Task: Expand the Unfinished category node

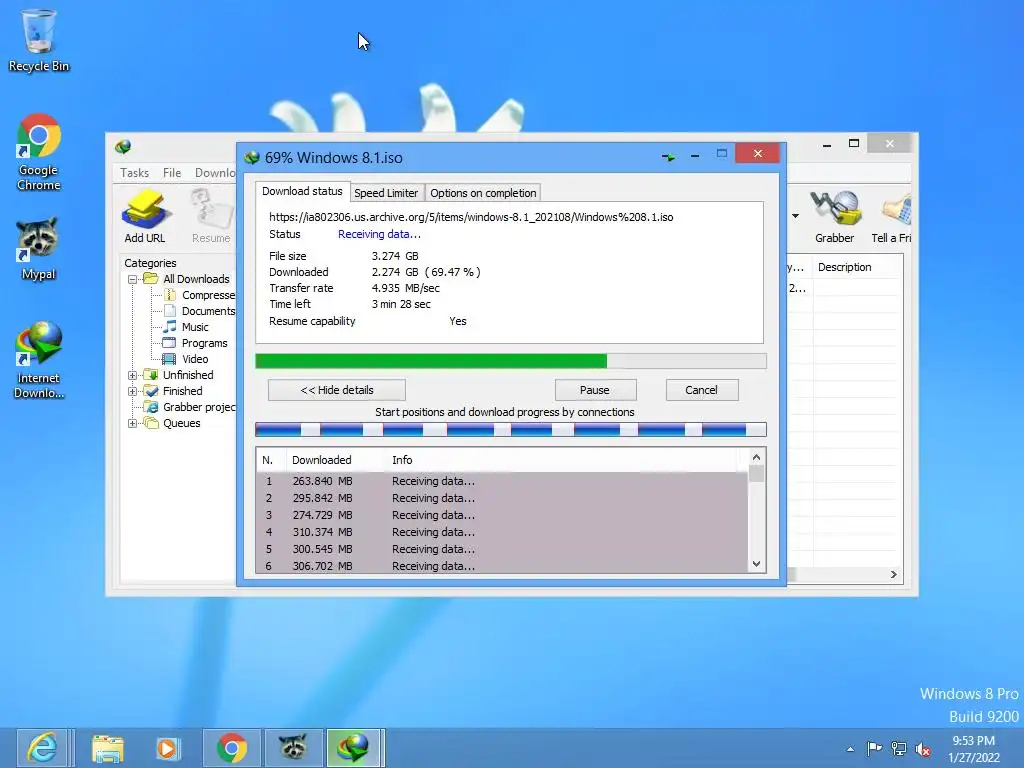Action: tap(133, 375)
